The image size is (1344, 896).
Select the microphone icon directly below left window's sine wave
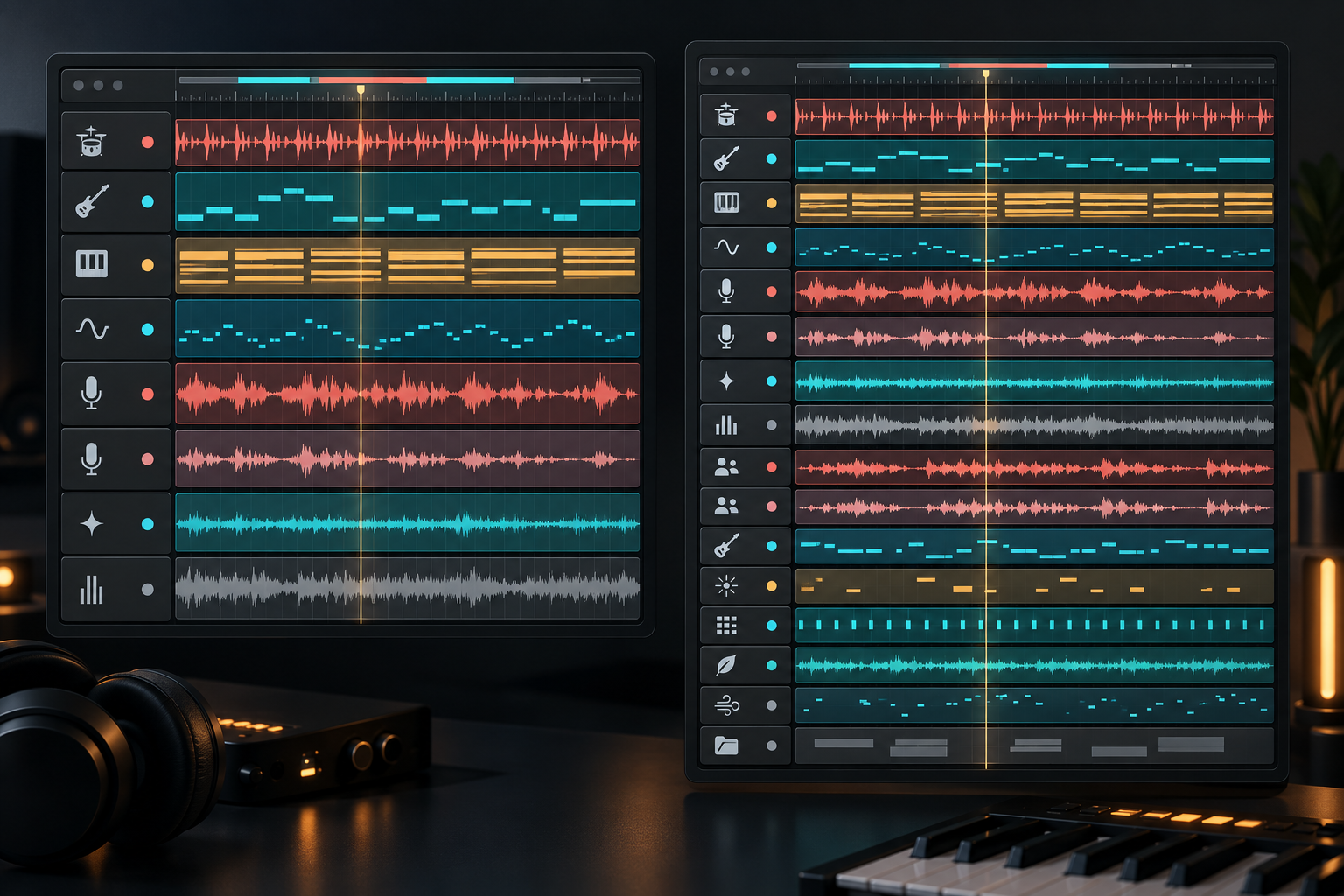[x=91, y=394]
